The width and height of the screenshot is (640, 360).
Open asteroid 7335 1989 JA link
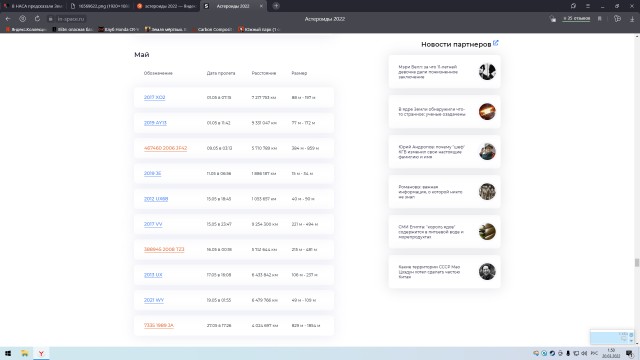point(158,325)
